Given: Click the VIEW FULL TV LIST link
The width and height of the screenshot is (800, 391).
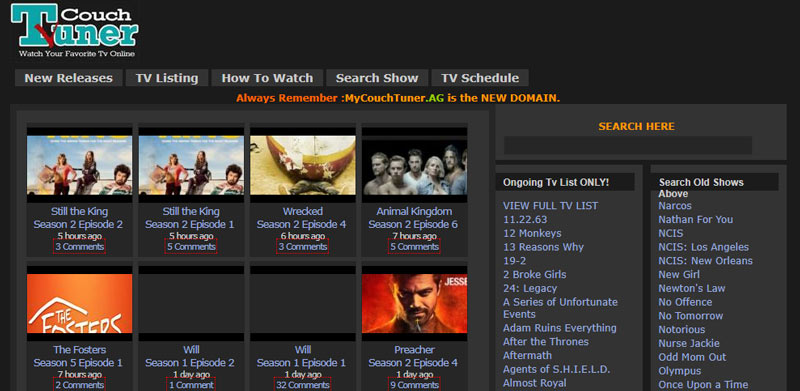Looking at the screenshot, I should (x=551, y=206).
